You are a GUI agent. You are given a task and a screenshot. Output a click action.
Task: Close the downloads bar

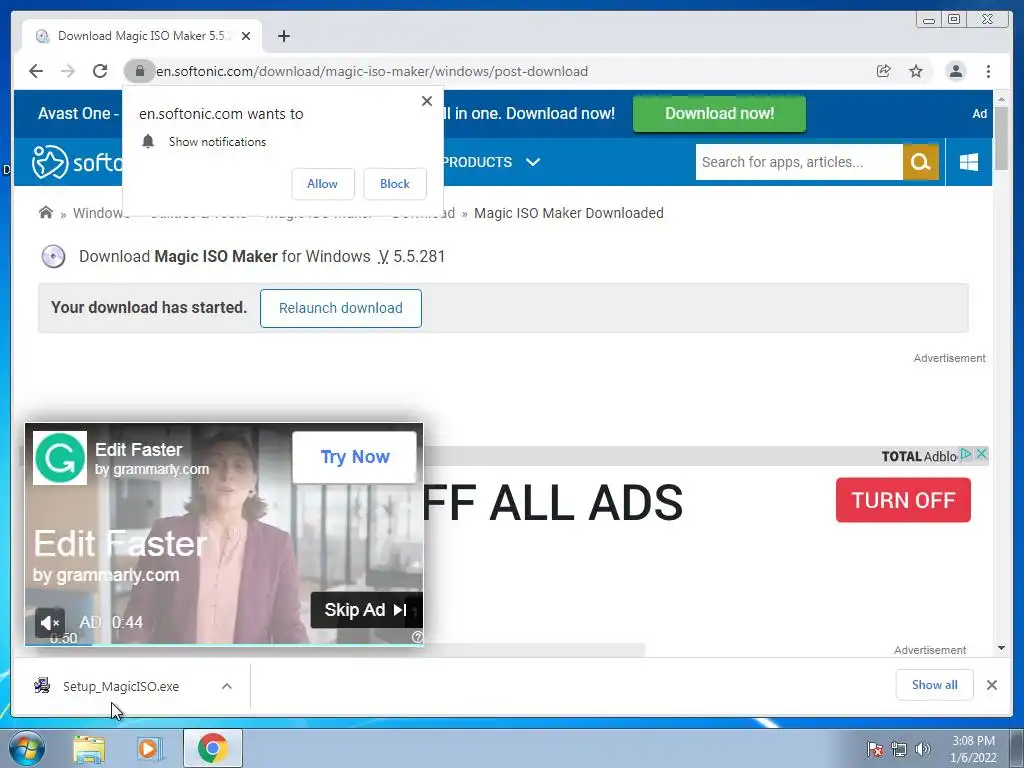(991, 685)
